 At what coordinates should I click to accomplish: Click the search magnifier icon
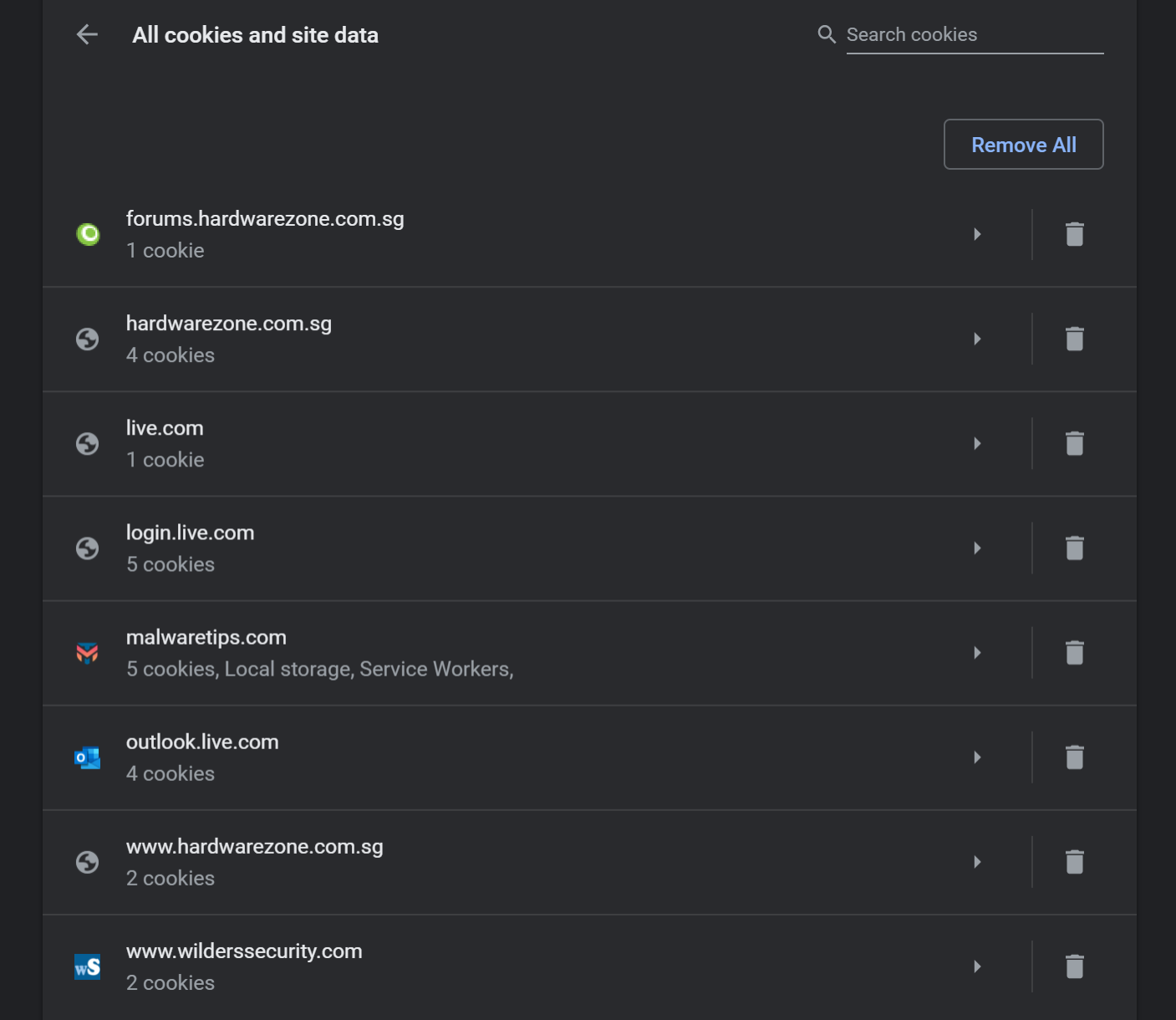827,34
